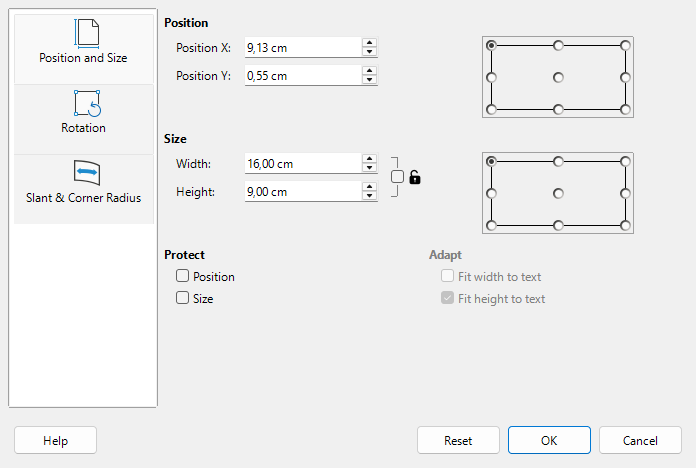Select bottom-left base point in Size grid
The height and width of the screenshot is (468, 696).
click(491, 225)
